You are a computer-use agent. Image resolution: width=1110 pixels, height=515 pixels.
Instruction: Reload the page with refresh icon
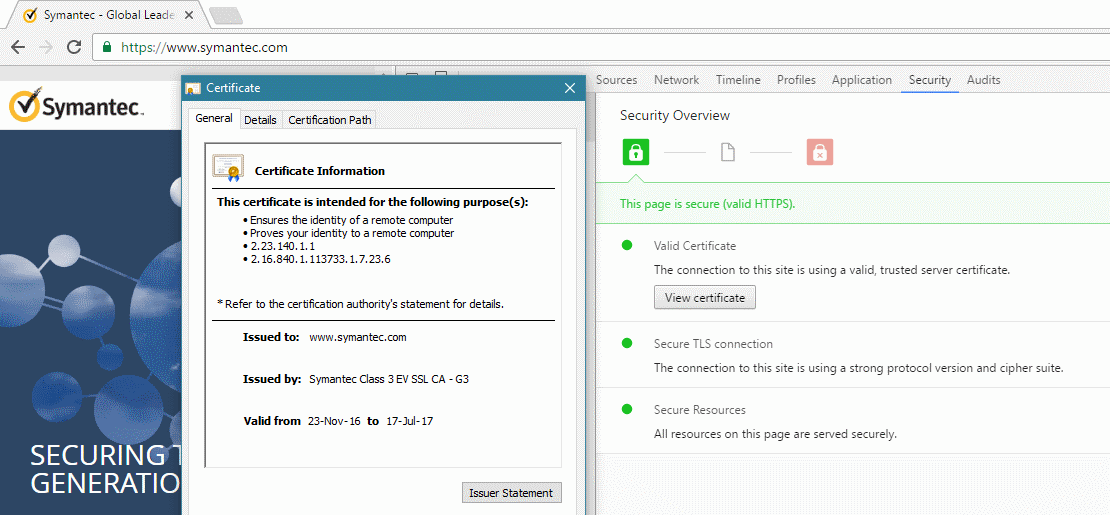(74, 47)
